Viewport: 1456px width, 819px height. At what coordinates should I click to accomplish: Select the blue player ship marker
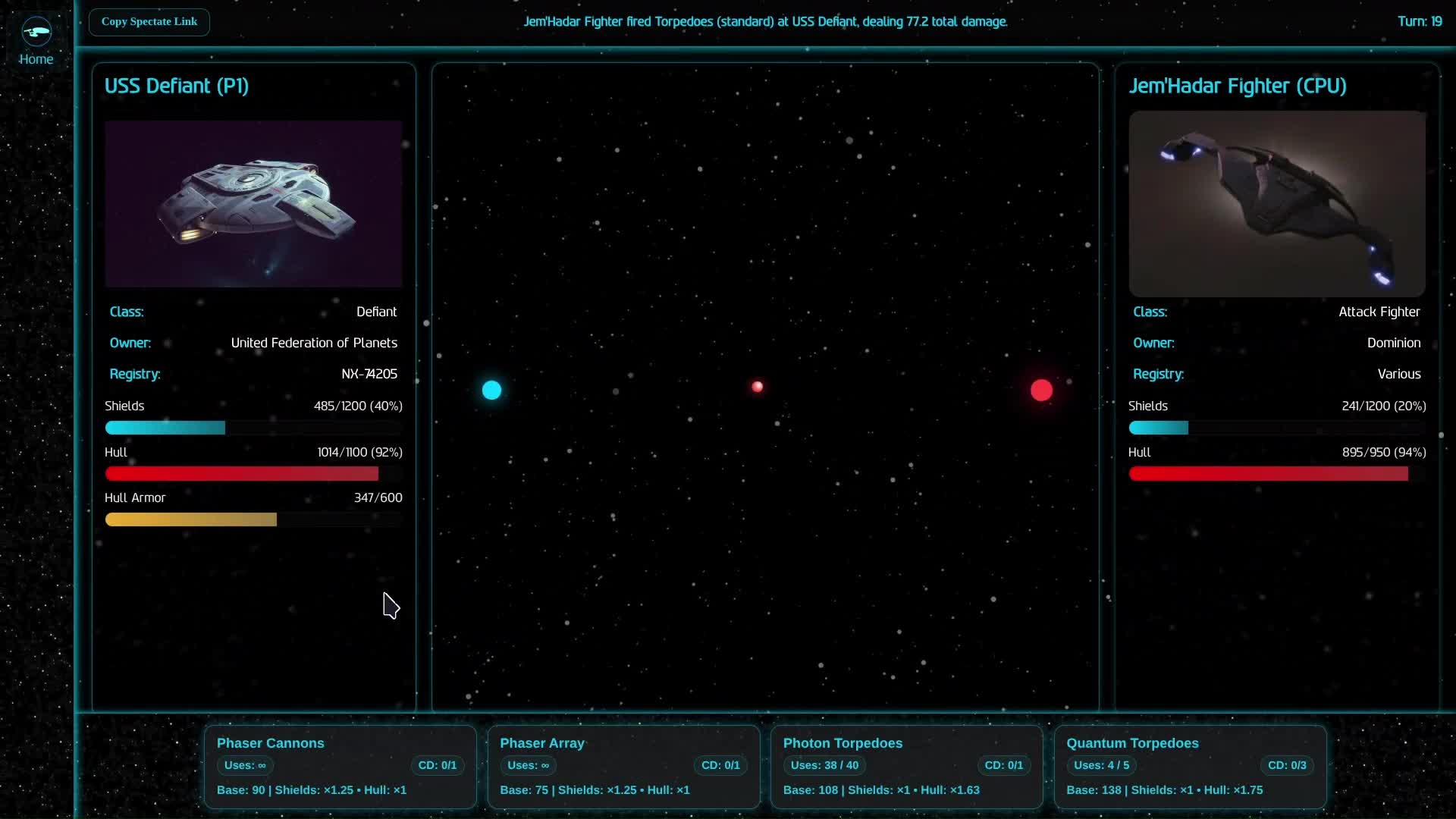tap(491, 390)
